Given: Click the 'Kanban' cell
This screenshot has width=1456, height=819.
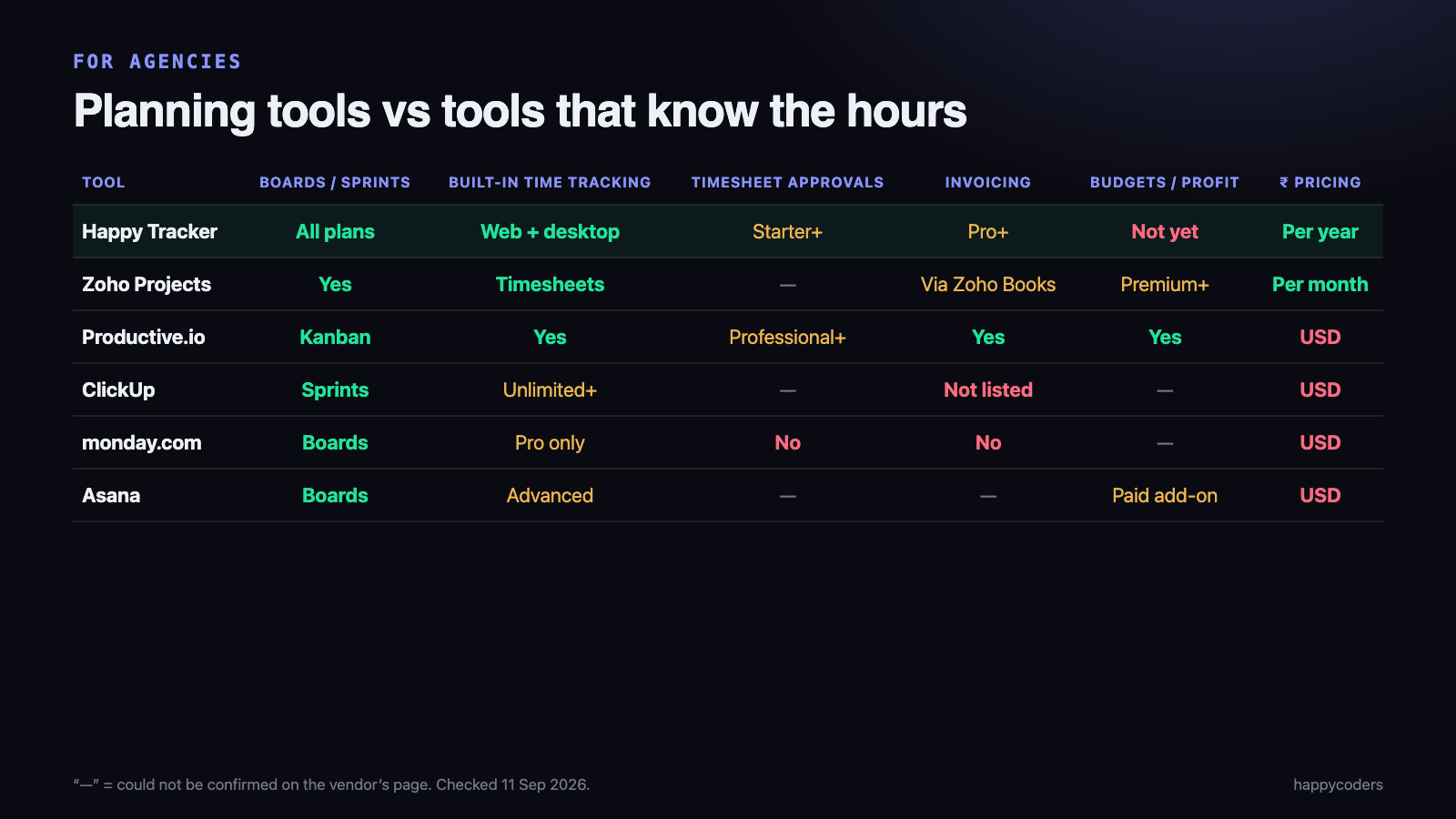Looking at the screenshot, I should [335, 338].
